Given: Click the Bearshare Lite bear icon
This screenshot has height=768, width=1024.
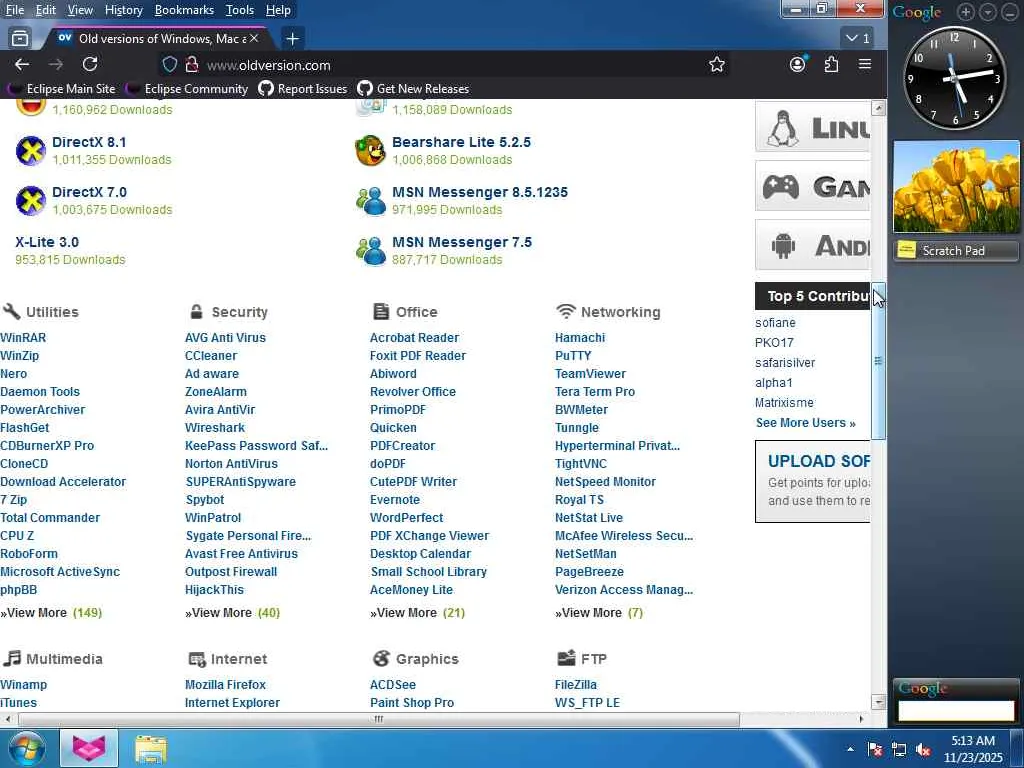Looking at the screenshot, I should click(370, 151).
